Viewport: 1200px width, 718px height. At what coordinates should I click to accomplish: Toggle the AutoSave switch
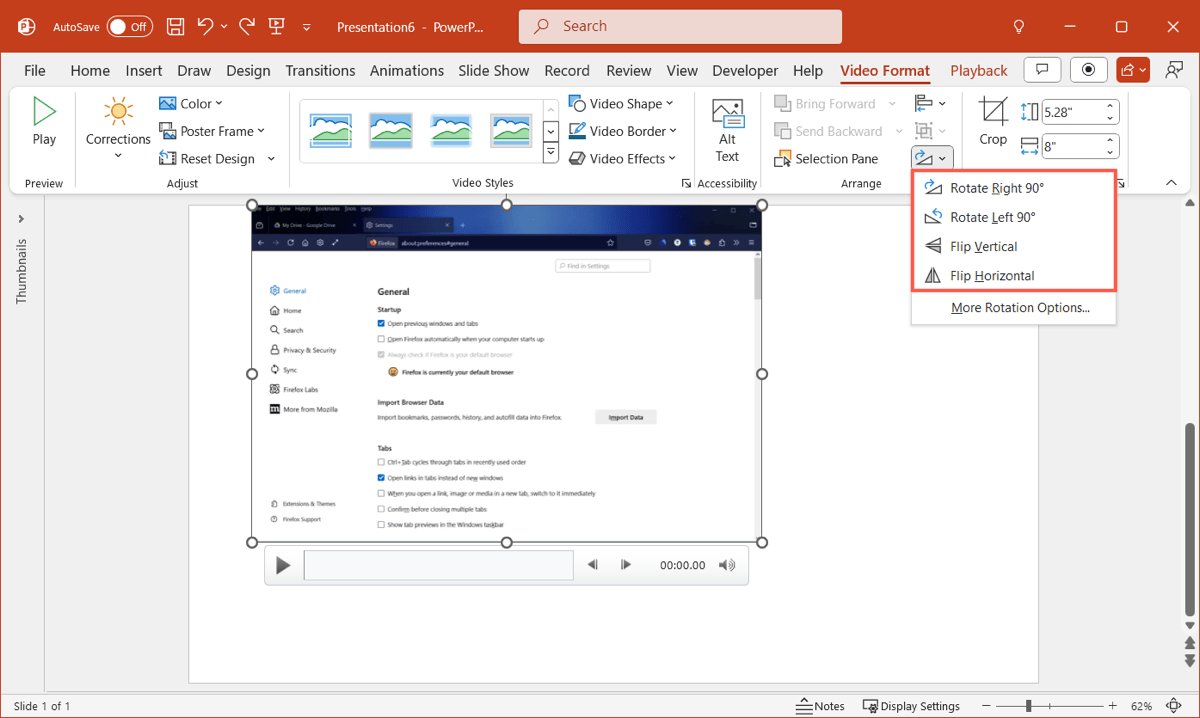[130, 27]
